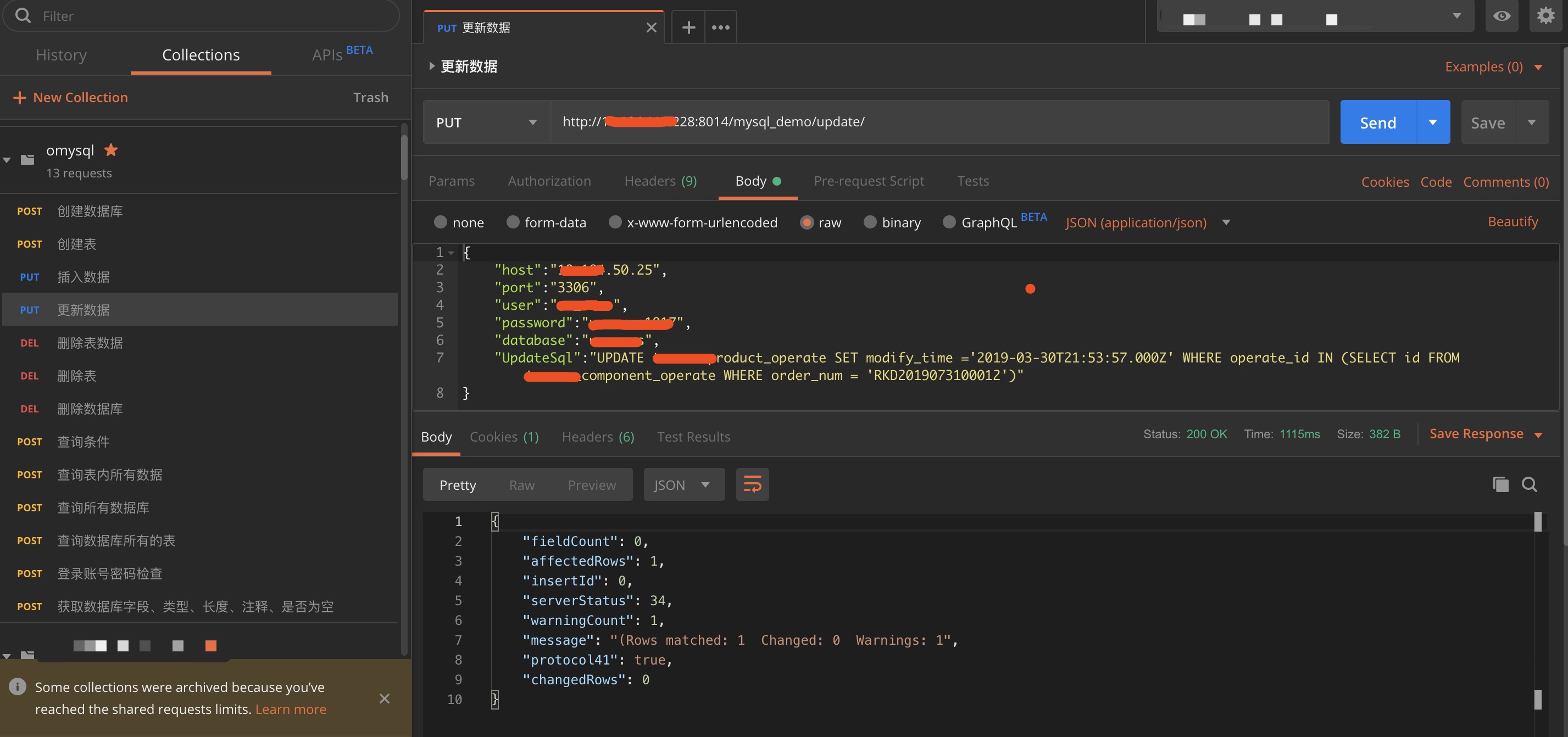1568x737 pixels.
Task: Open Cookies link
Action: [x=1385, y=181]
